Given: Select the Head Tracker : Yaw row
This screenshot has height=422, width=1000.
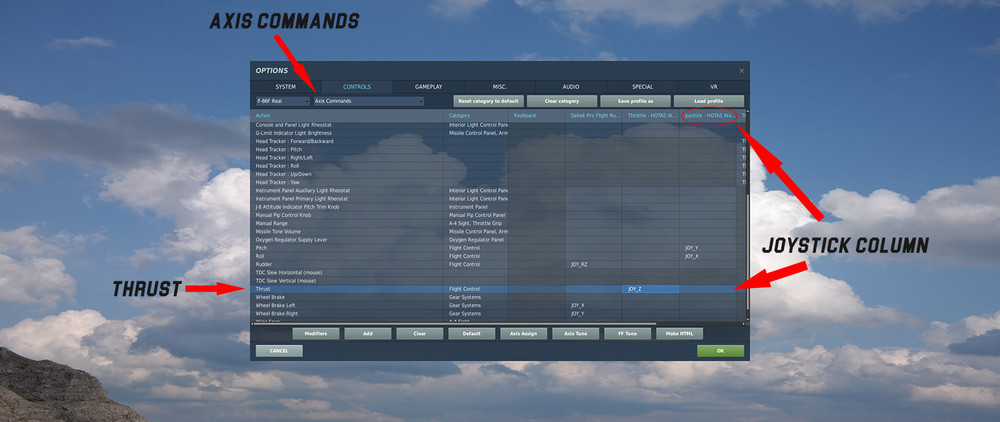Looking at the screenshot, I should coord(497,182).
